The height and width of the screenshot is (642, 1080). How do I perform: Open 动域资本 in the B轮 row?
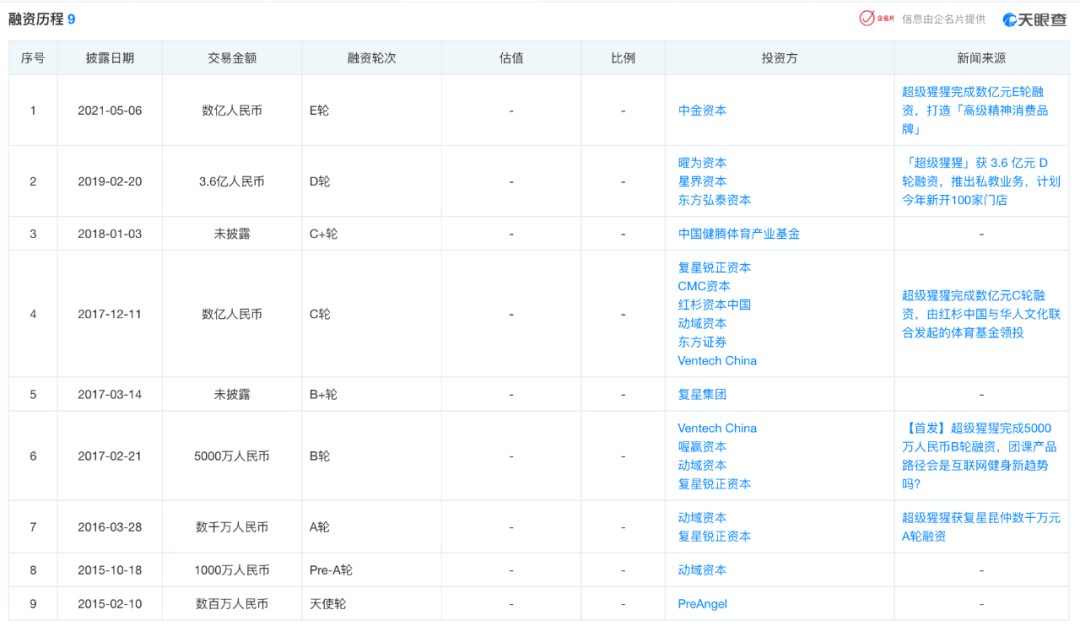click(x=702, y=465)
